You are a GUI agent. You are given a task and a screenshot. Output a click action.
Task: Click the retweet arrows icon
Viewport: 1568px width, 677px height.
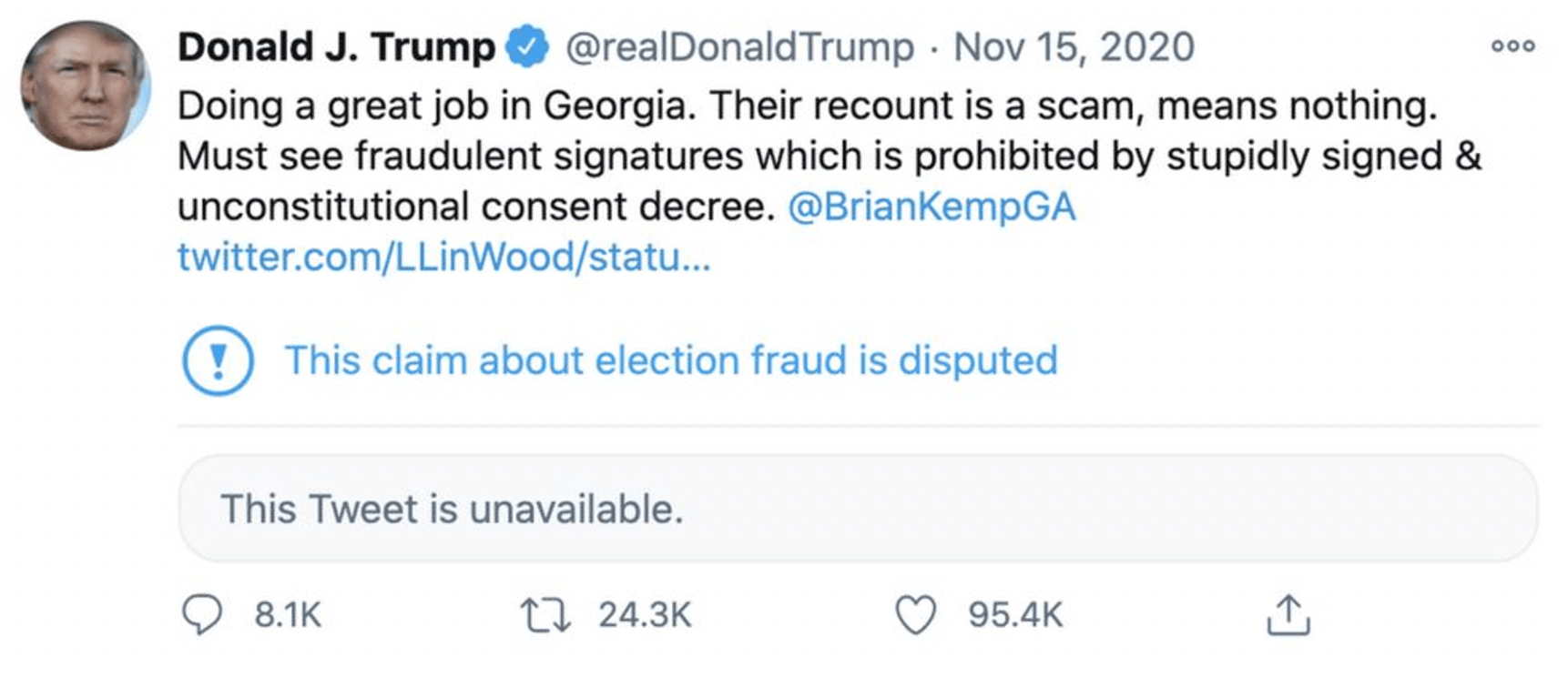tap(545, 615)
